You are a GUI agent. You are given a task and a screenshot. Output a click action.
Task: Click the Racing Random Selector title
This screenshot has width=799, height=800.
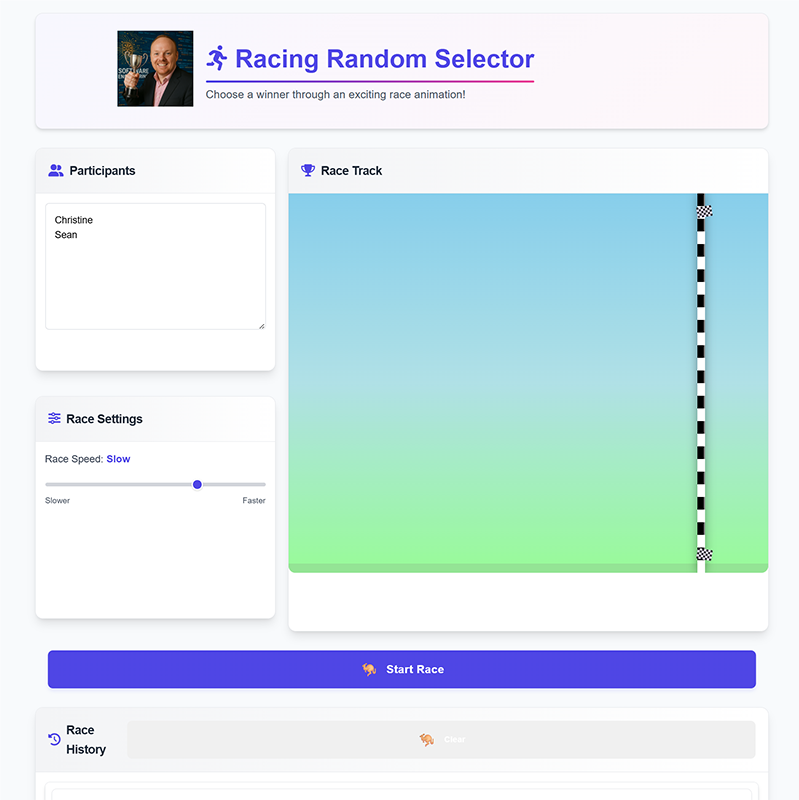tap(384, 59)
